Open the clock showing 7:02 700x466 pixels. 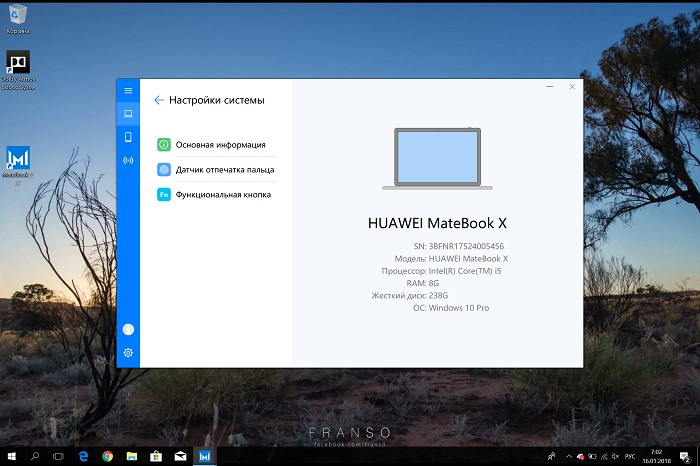[x=656, y=456]
